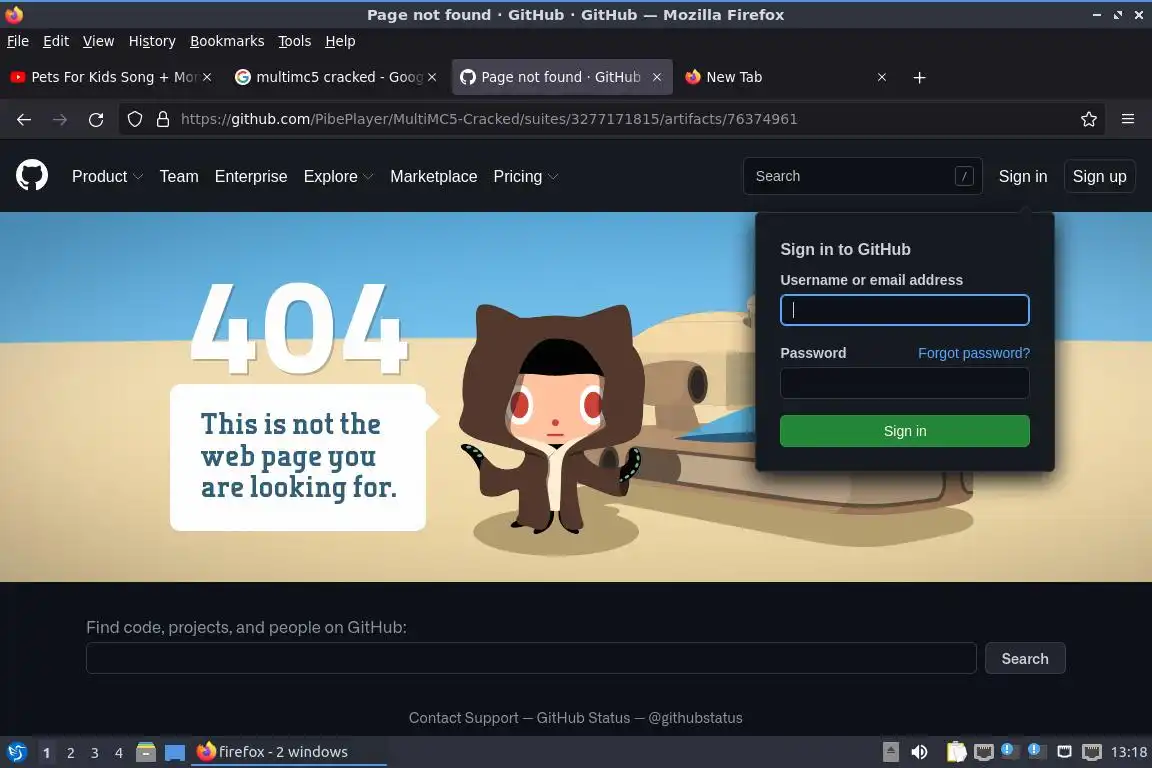The width and height of the screenshot is (1152, 768).
Task: Close the multimc5 cracked Google tab
Action: (432, 77)
